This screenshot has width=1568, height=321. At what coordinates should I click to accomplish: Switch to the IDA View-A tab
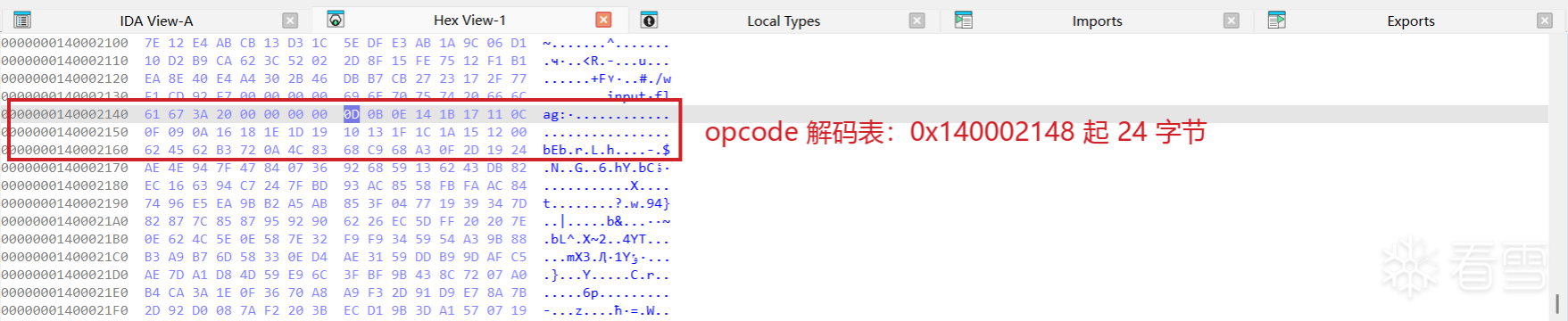(x=156, y=21)
